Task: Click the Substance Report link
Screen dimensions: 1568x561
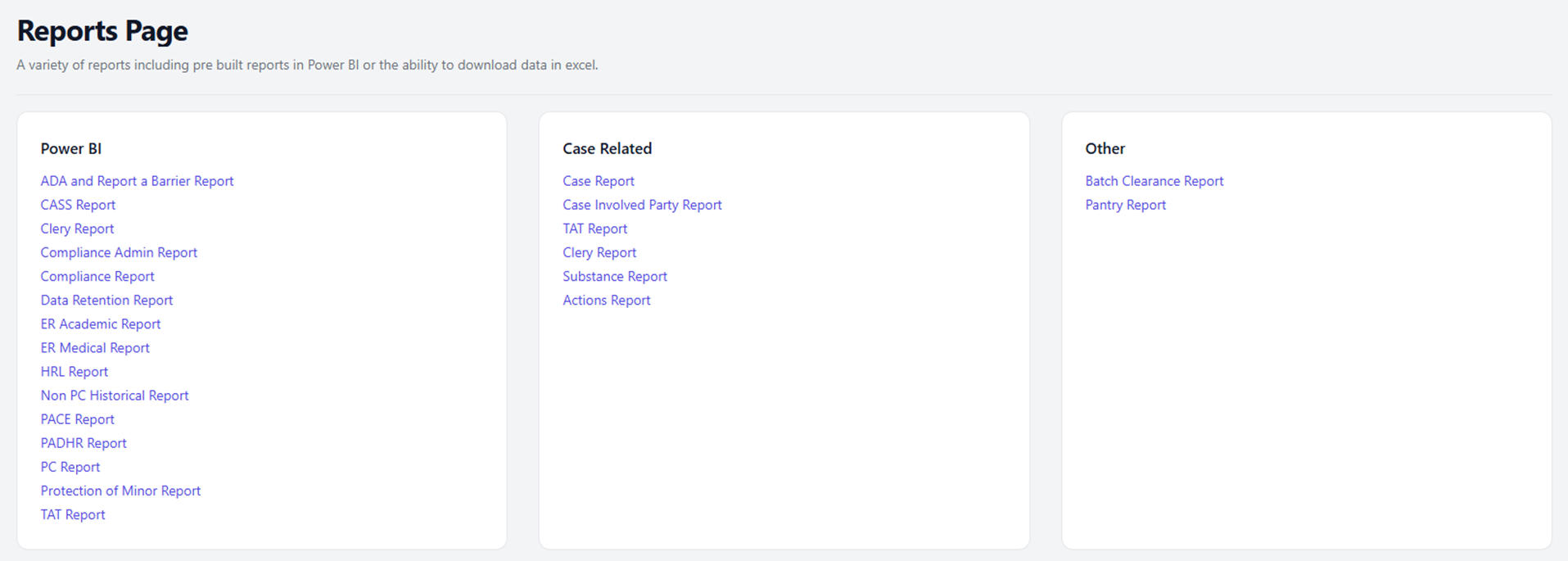Action: [x=615, y=276]
